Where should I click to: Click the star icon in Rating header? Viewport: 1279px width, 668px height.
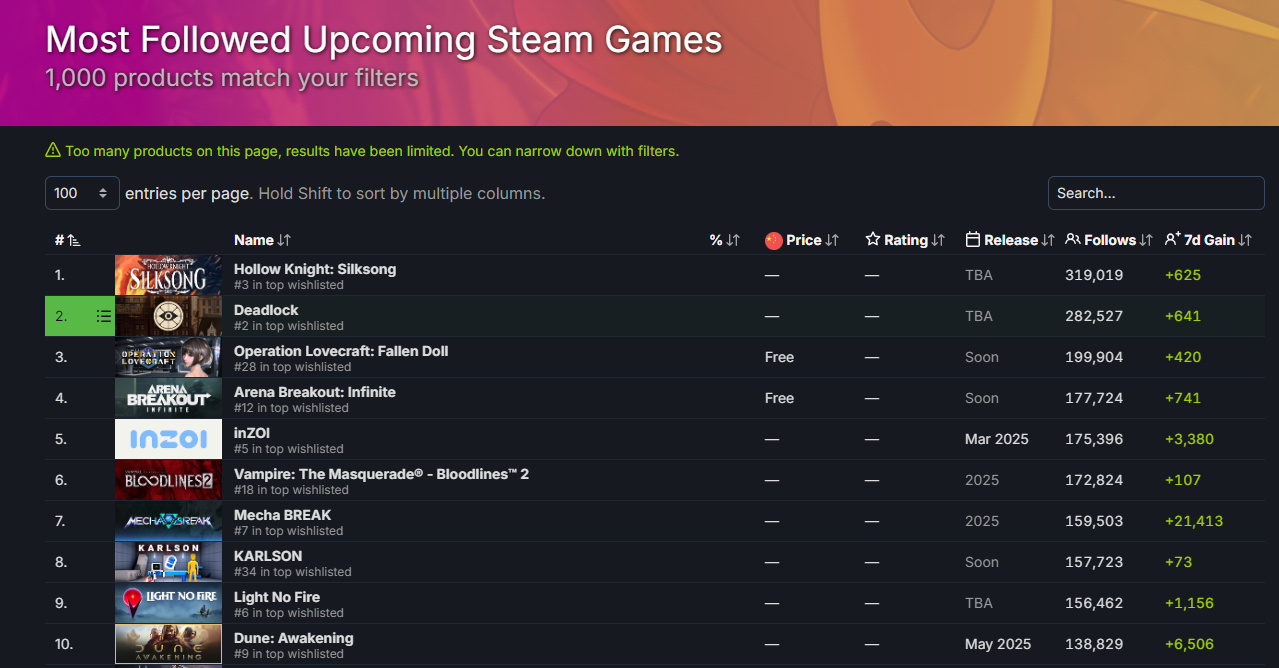[873, 240]
